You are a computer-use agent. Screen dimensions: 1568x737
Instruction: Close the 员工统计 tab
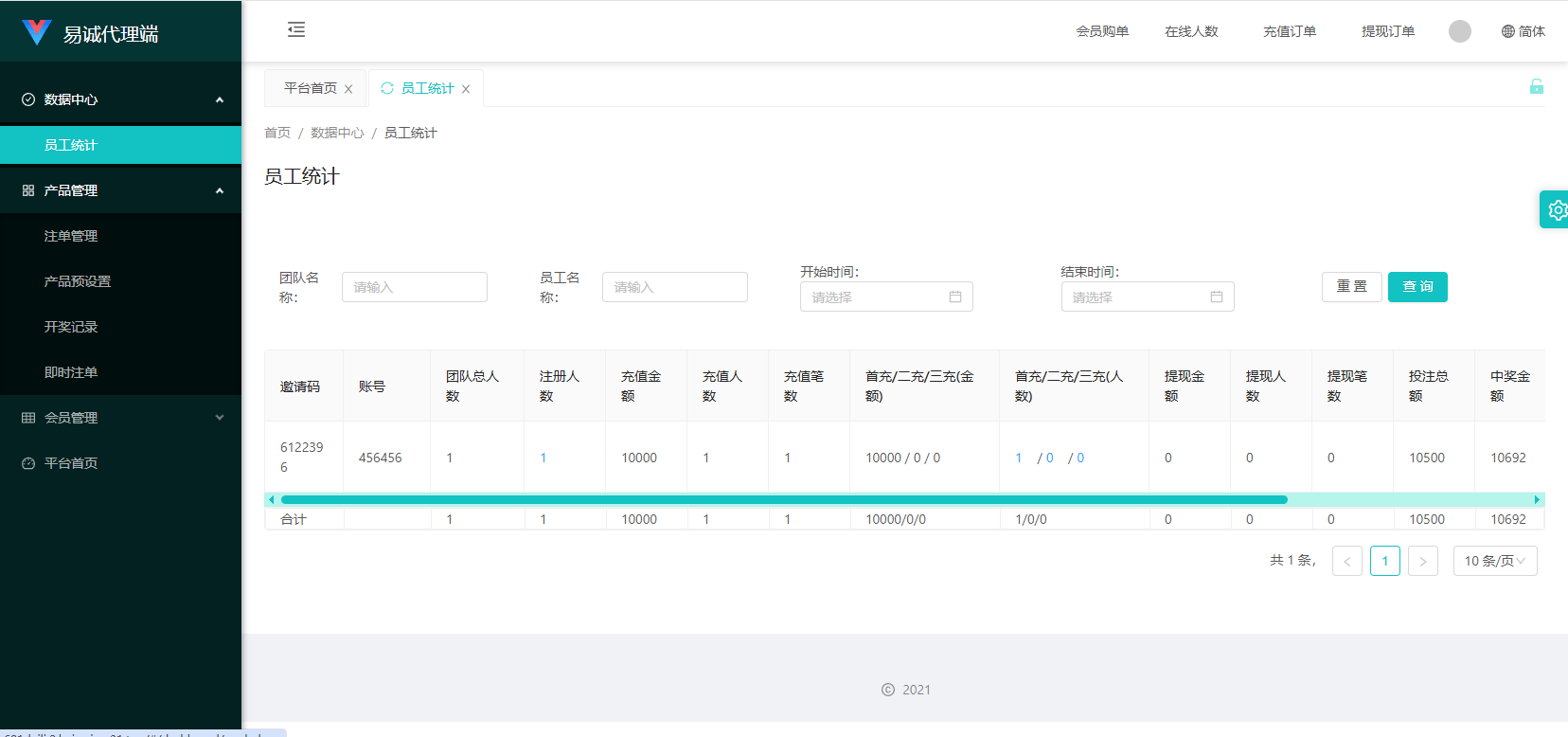click(x=466, y=89)
